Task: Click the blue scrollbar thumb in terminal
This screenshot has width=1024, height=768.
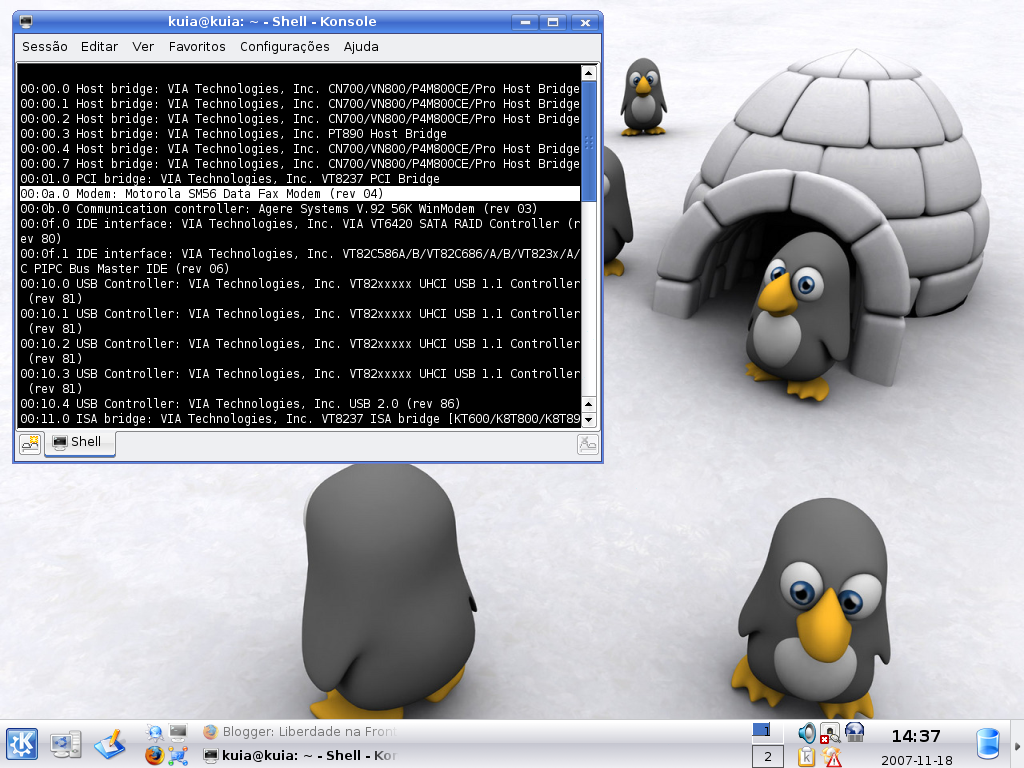Action: [x=588, y=141]
